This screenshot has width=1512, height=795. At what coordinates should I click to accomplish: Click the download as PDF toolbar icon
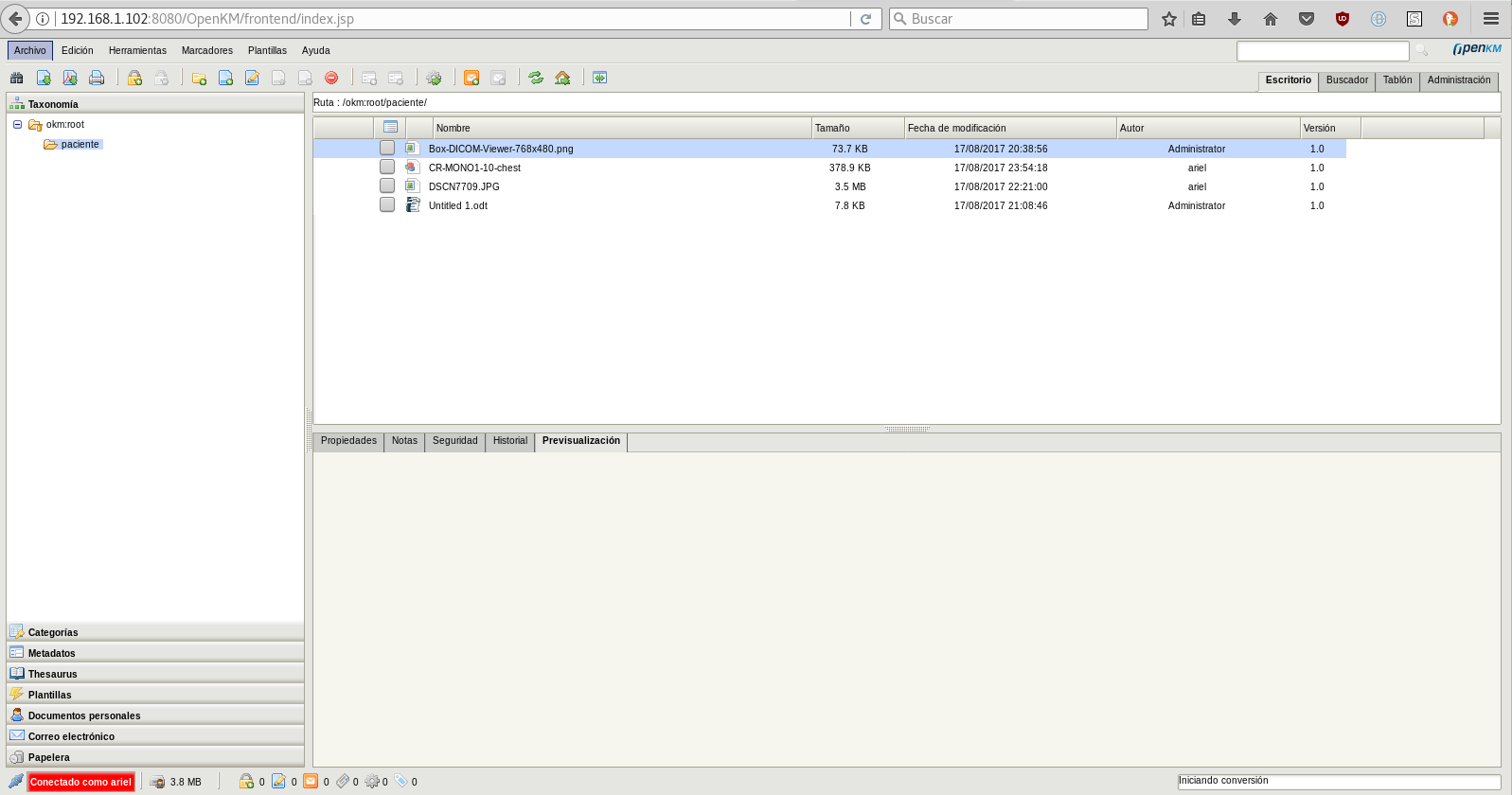point(70,79)
